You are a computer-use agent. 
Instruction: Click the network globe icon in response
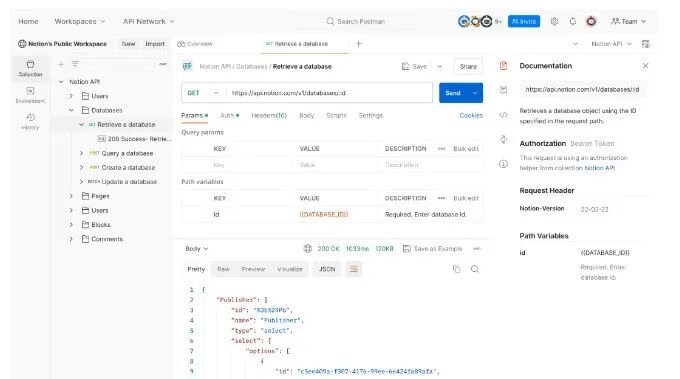pos(307,248)
